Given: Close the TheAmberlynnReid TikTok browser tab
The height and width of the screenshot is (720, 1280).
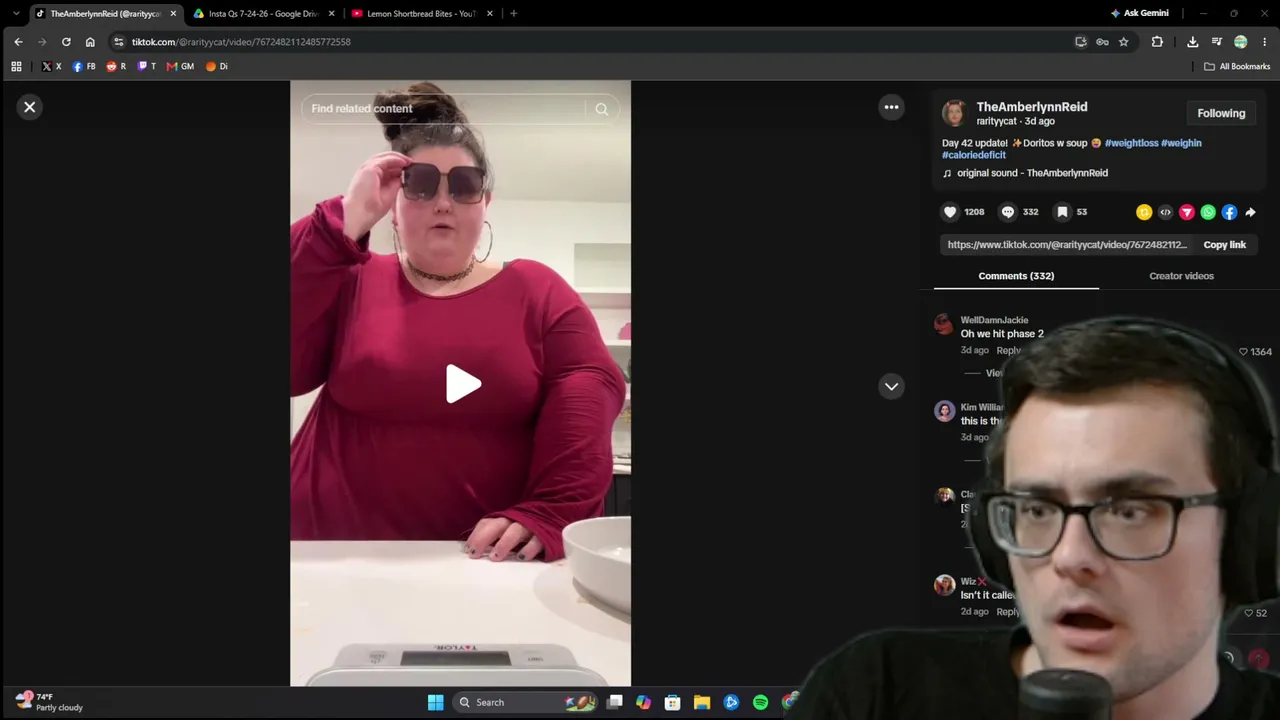Looking at the screenshot, I should [x=173, y=14].
